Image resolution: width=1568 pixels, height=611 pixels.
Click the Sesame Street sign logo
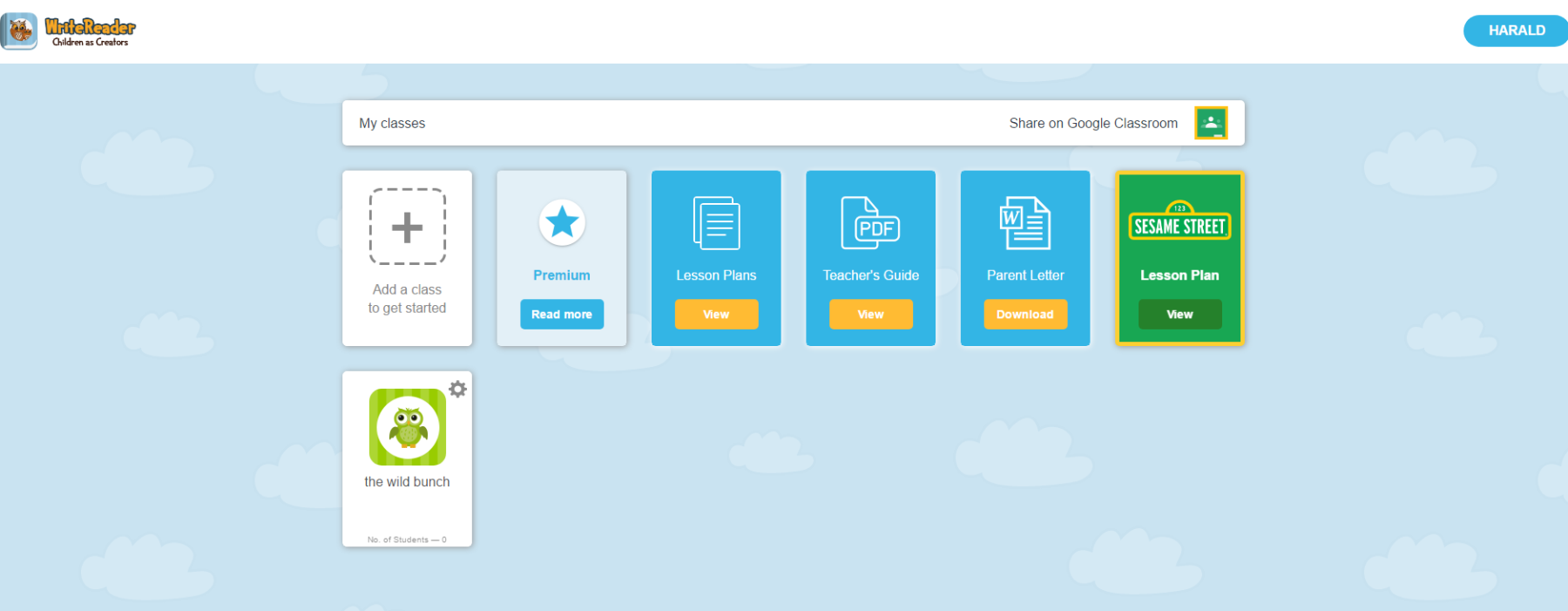point(1179,222)
